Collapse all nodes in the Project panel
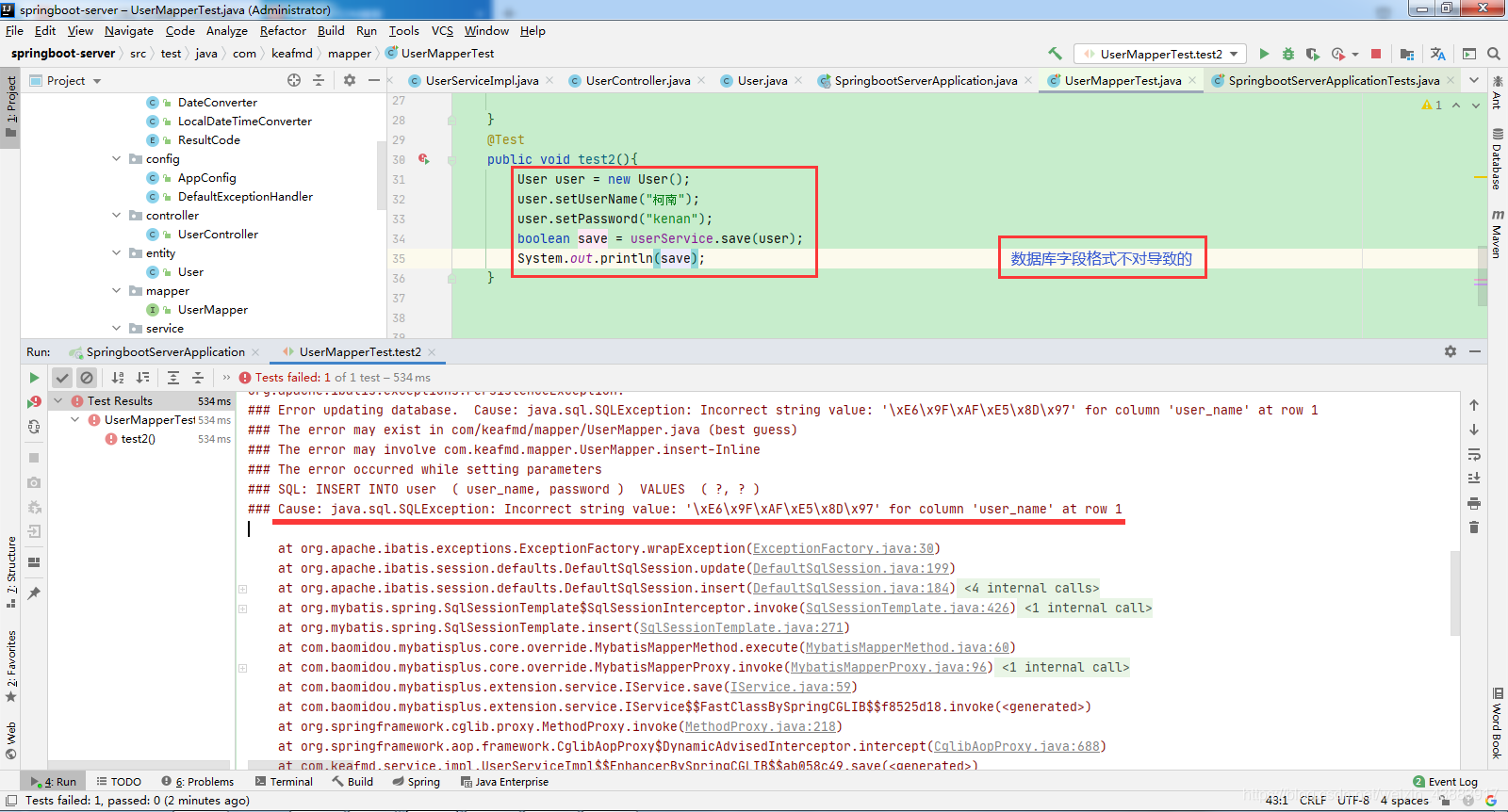Image resolution: width=1508 pixels, height=812 pixels. (x=319, y=80)
